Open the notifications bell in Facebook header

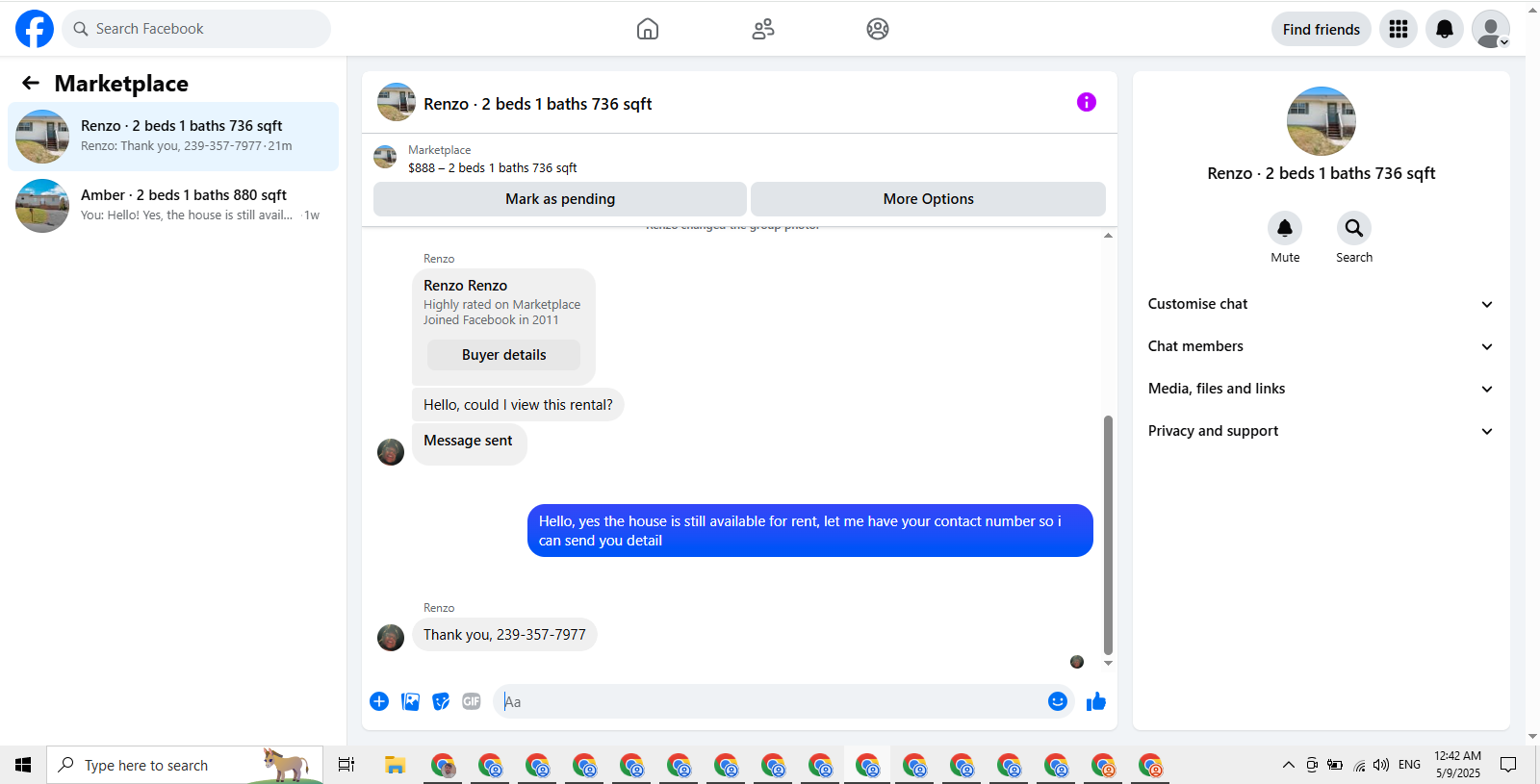pos(1445,29)
